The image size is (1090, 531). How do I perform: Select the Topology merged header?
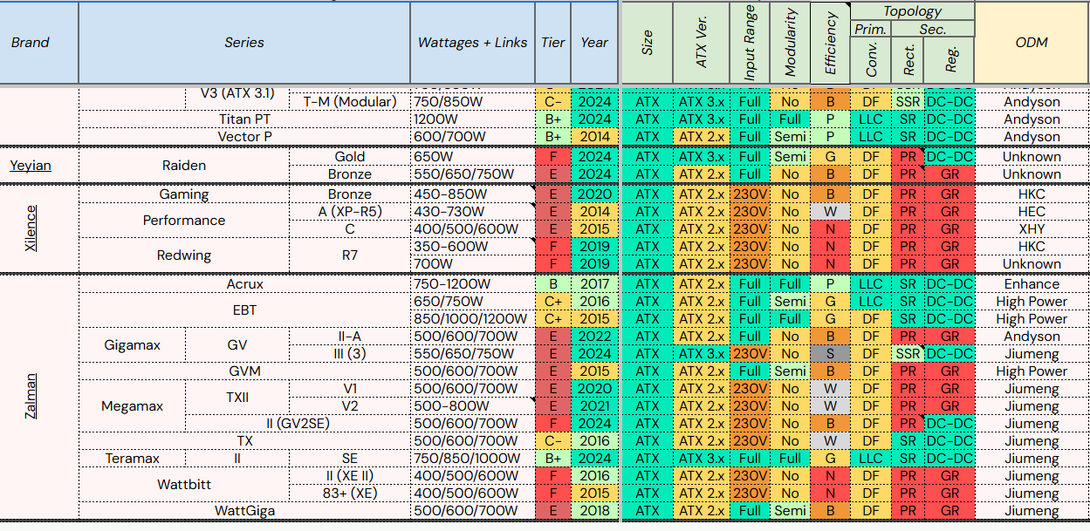(x=912, y=11)
